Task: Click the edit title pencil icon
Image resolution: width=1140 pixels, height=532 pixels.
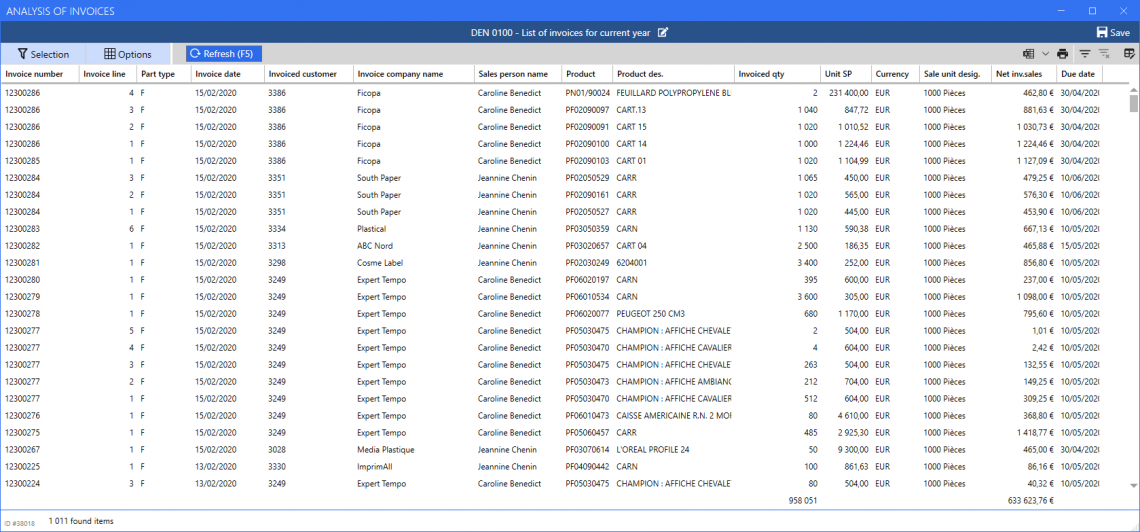Action: coord(662,33)
